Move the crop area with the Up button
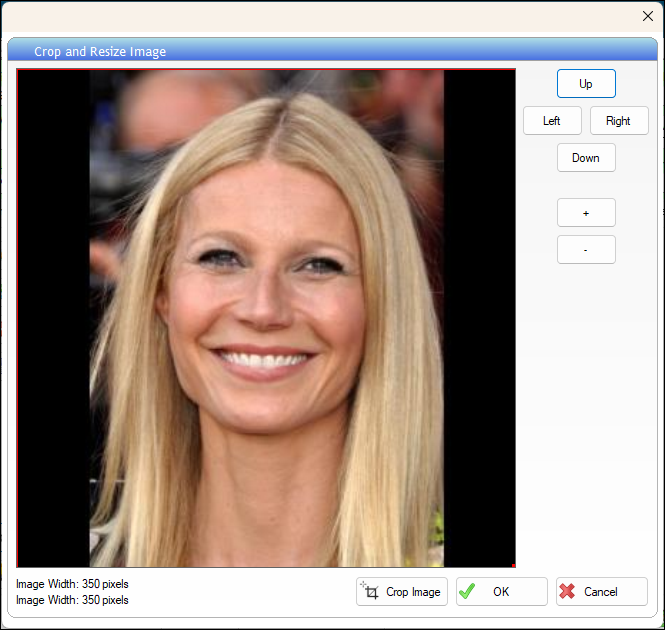This screenshot has width=665, height=630. pos(586,84)
